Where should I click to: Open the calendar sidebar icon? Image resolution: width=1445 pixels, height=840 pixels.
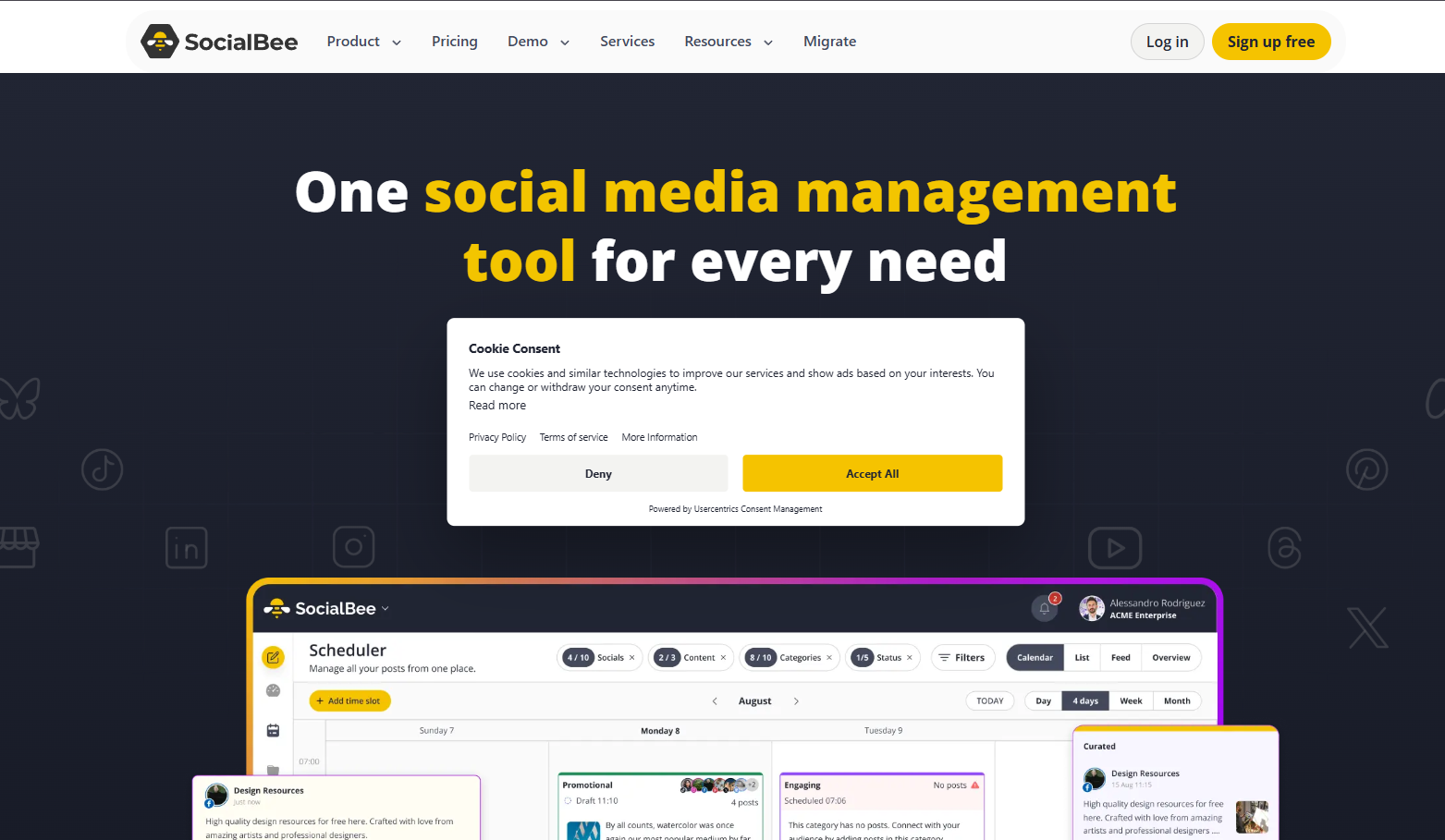point(273,730)
